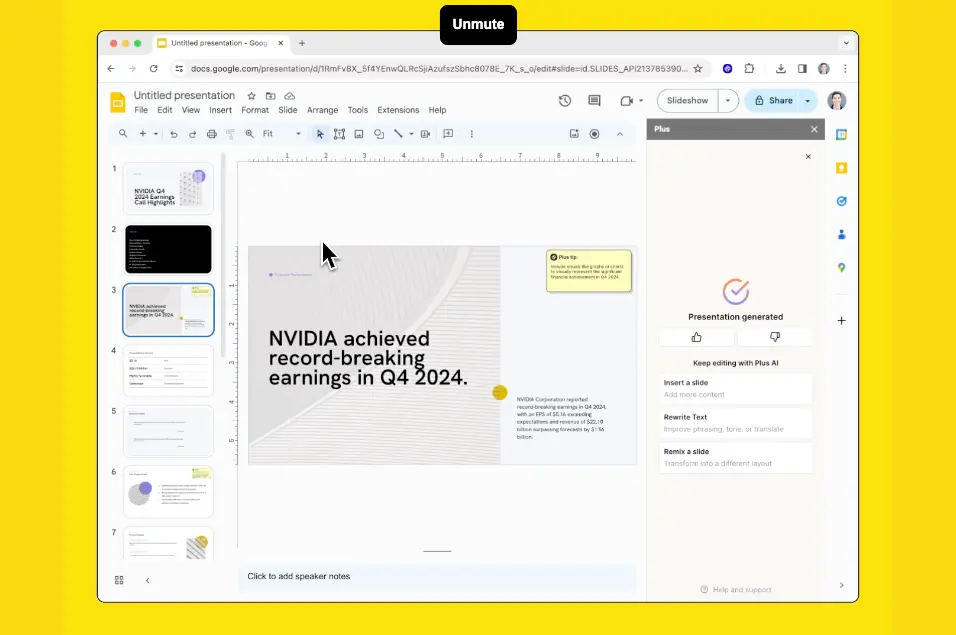Give thumbs down on generated presentation
Image resolution: width=956 pixels, height=635 pixels.
point(775,337)
